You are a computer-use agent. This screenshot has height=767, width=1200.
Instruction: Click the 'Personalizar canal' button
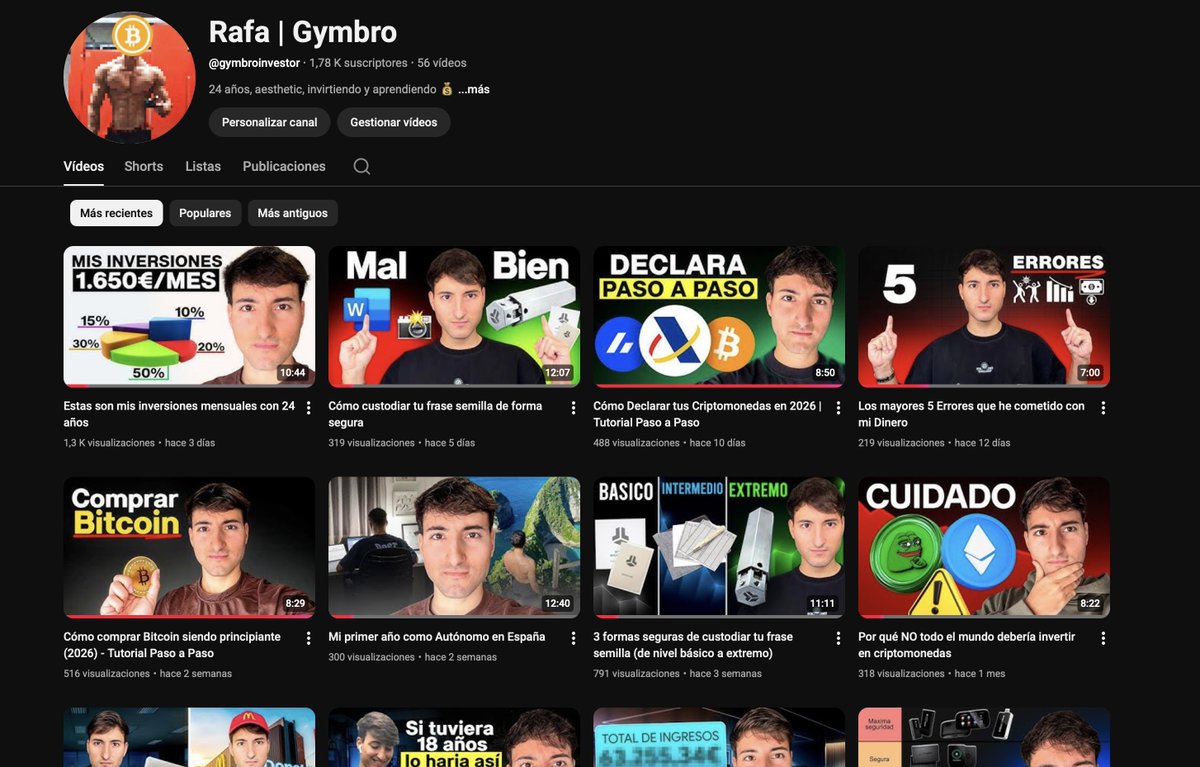point(269,122)
